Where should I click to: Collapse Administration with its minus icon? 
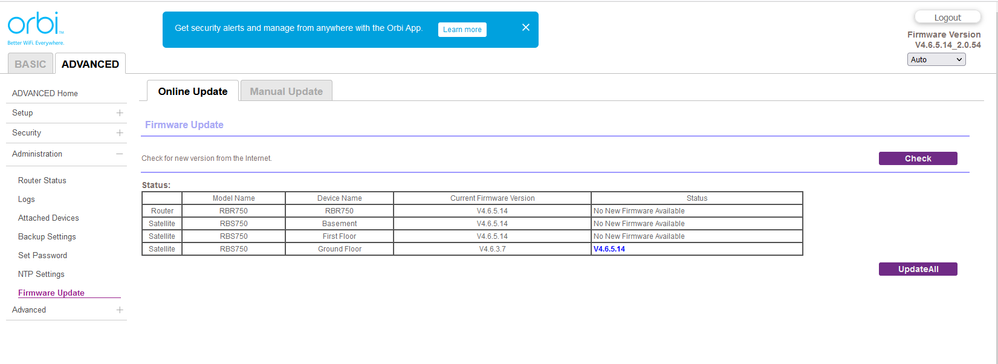click(119, 154)
